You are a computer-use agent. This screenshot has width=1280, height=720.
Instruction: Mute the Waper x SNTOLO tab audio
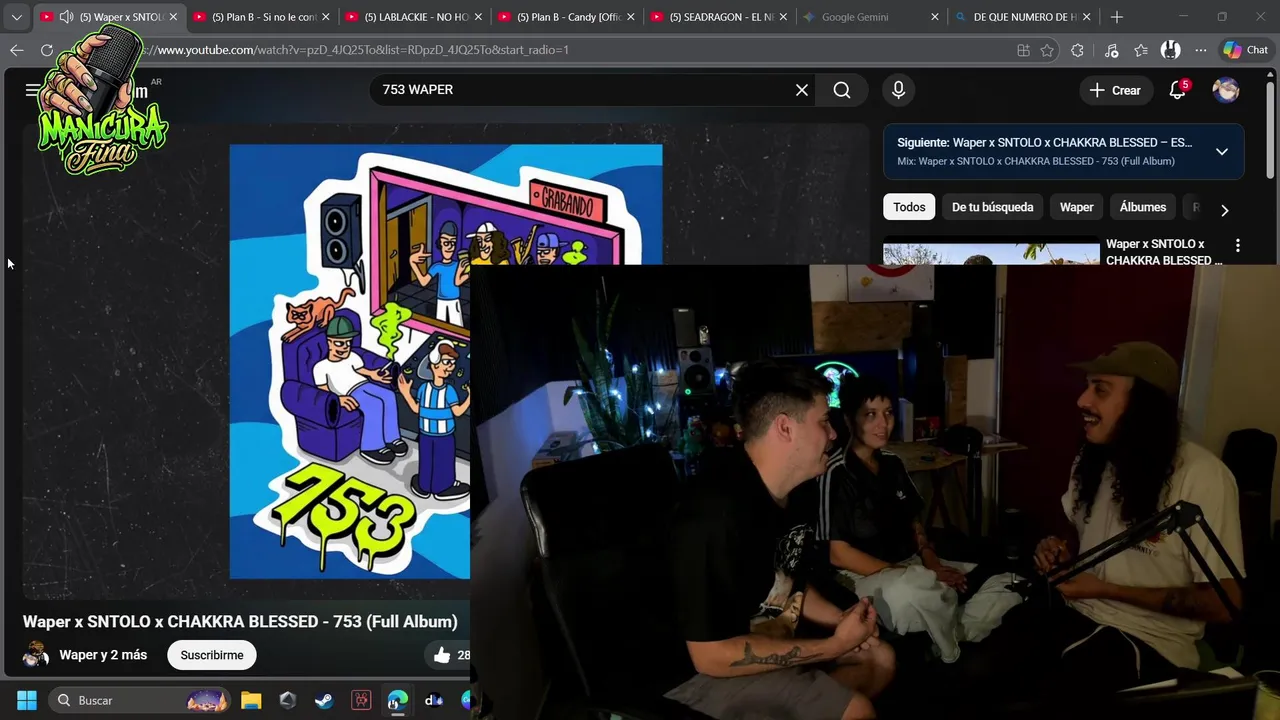pyautogui.click(x=66, y=17)
